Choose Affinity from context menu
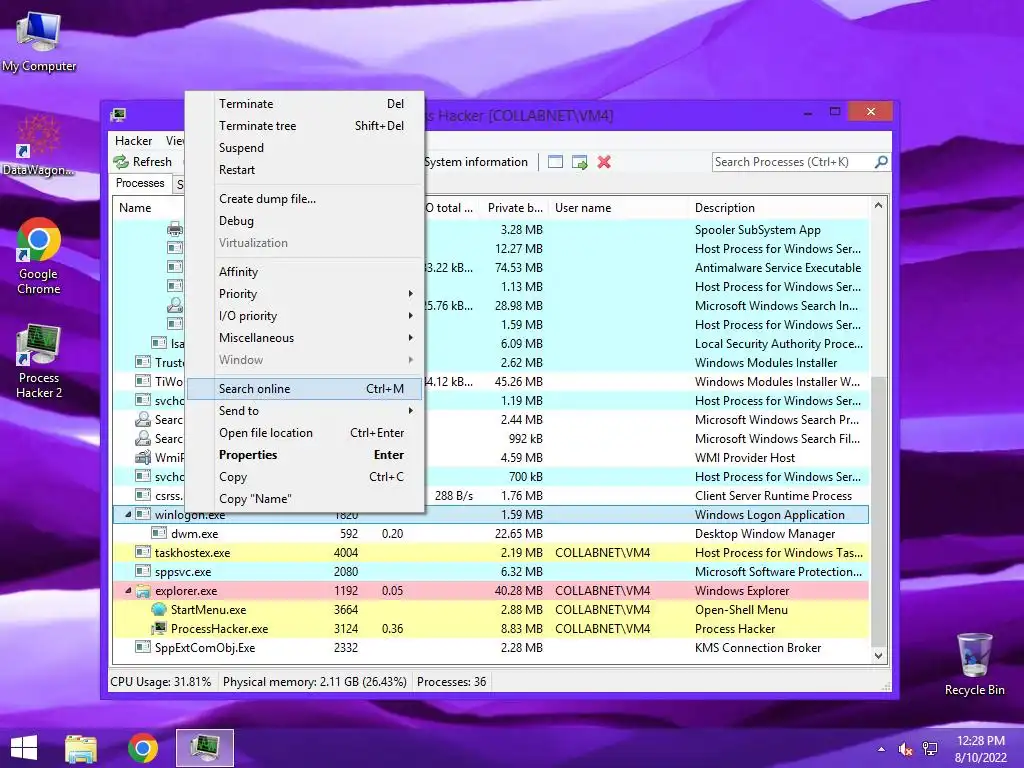1024x768 pixels. pos(304,272)
